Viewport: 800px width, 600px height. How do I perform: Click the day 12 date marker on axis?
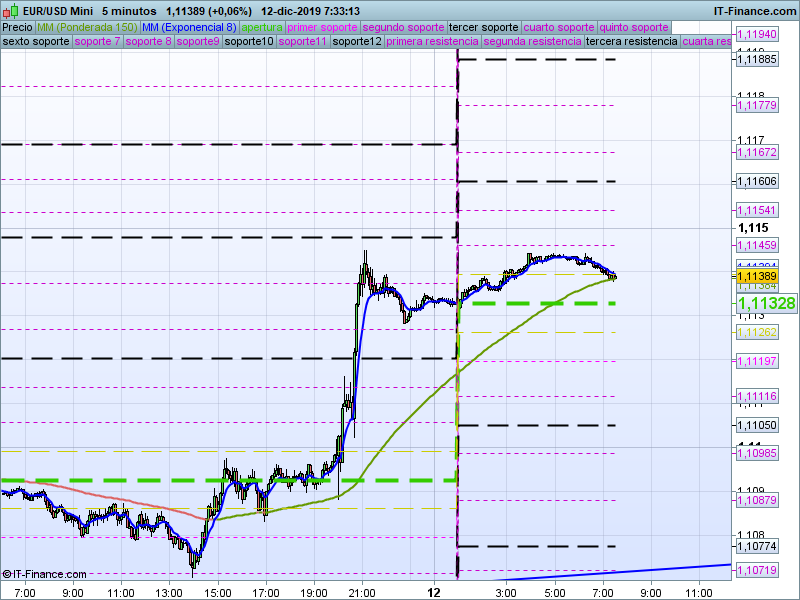[433, 592]
